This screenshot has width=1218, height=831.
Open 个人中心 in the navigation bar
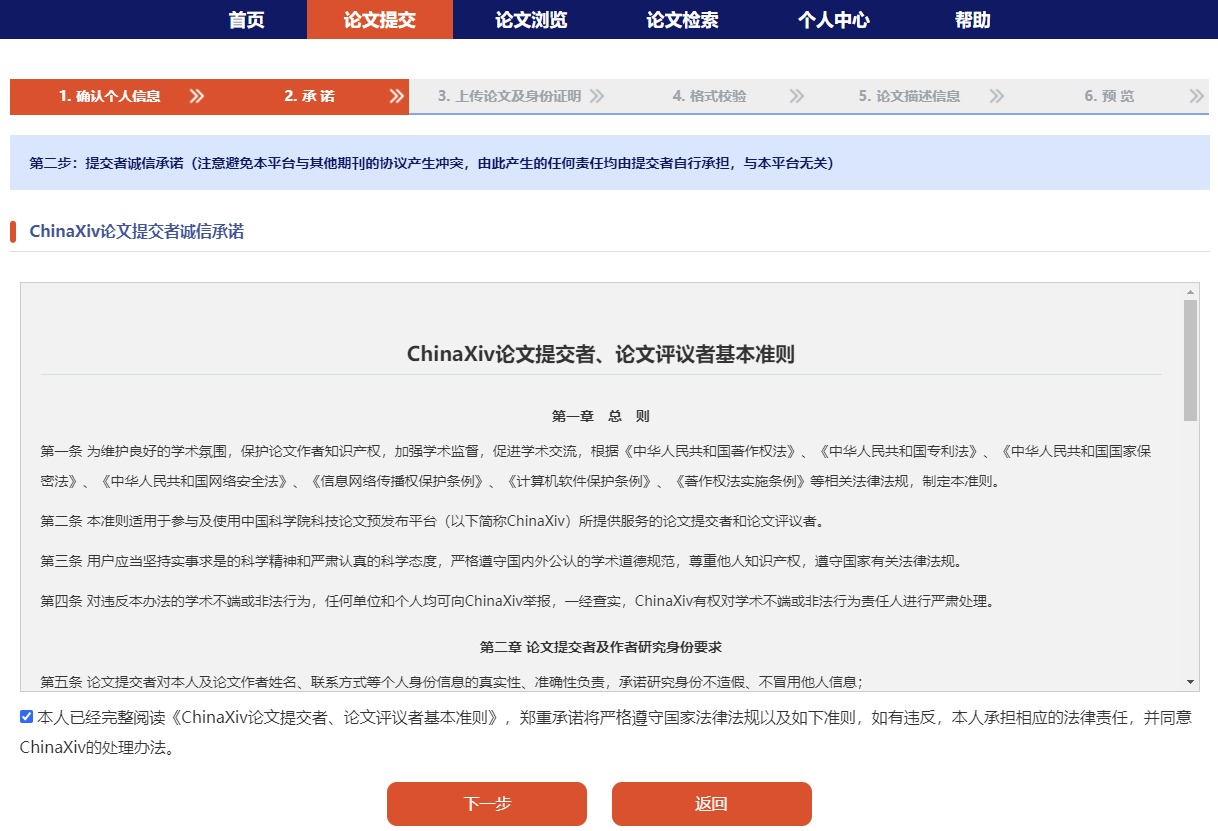(833, 20)
